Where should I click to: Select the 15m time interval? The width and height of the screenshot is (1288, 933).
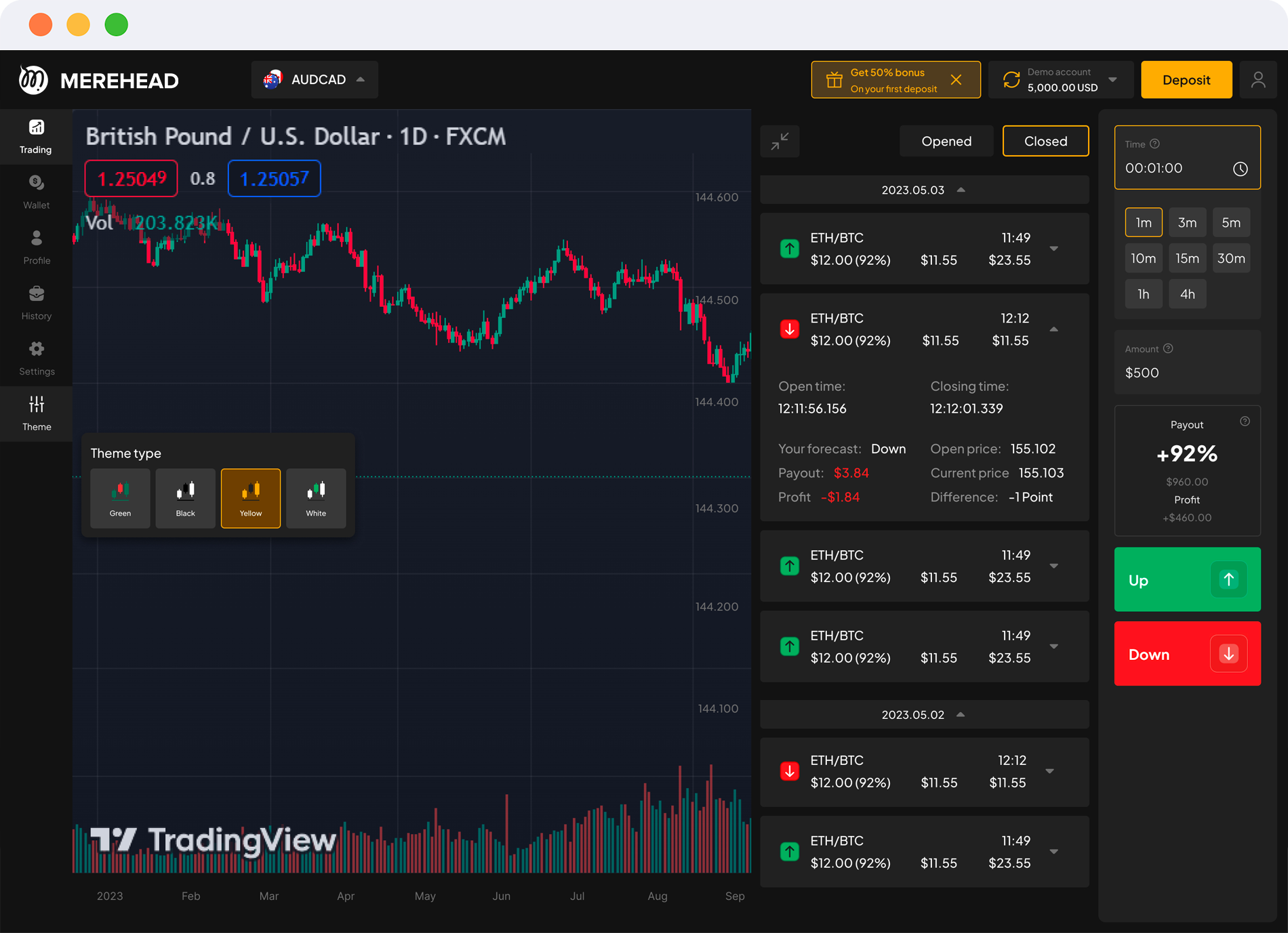pyautogui.click(x=1187, y=258)
